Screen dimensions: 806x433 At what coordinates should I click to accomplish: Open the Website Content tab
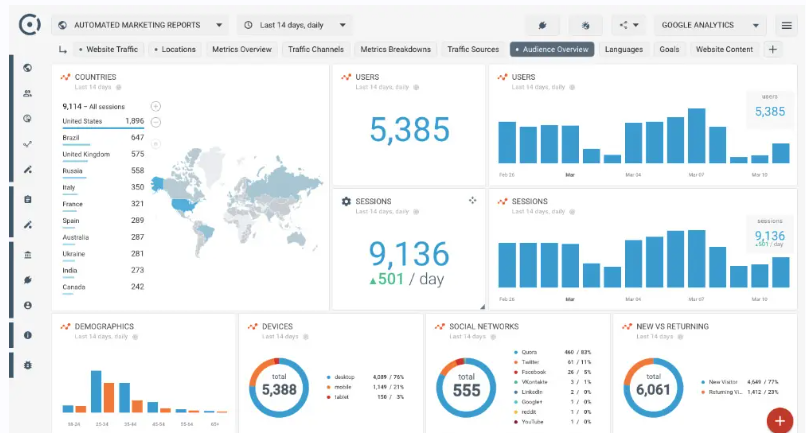(724, 49)
